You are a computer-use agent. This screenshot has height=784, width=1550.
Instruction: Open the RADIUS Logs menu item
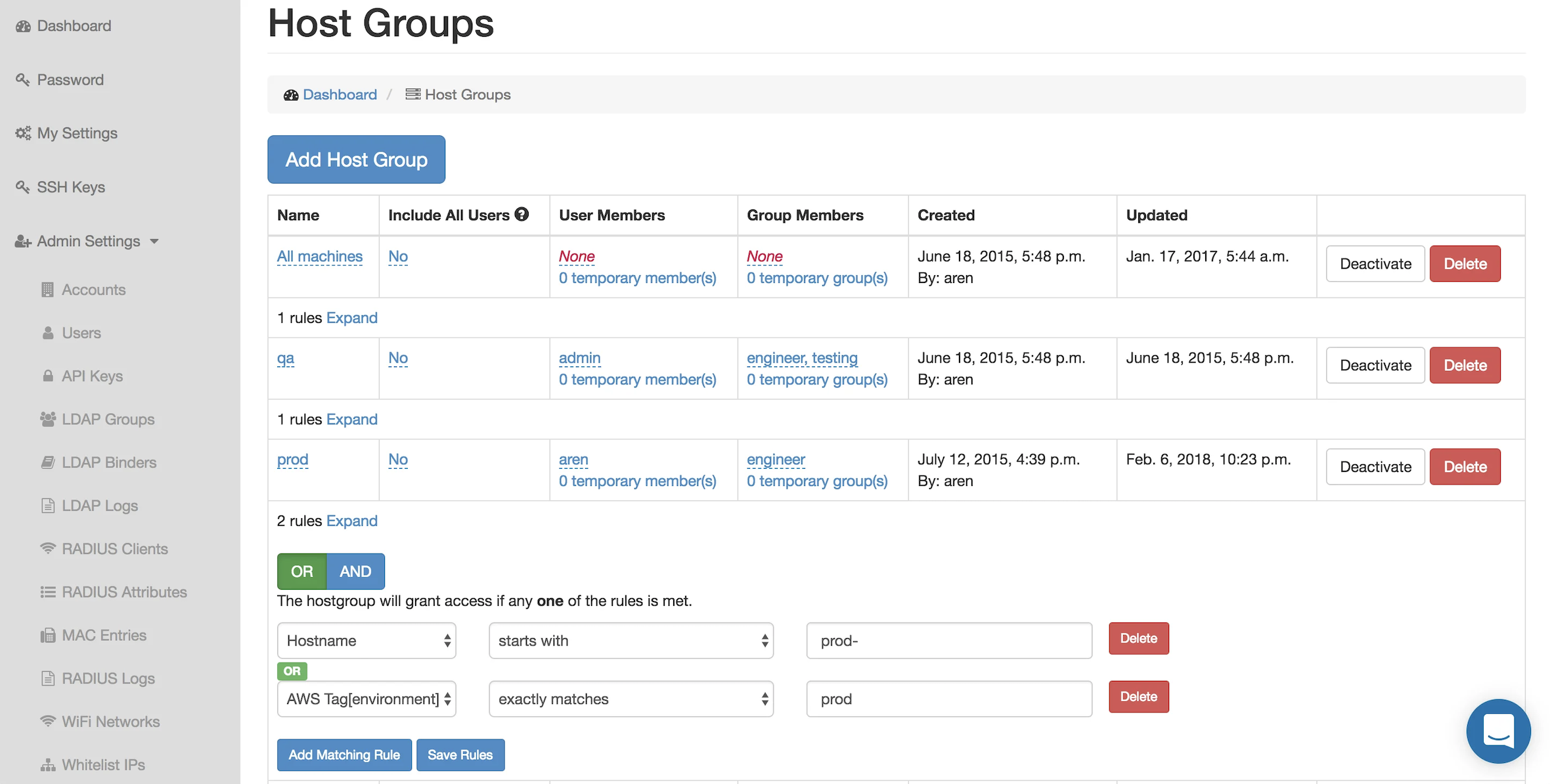[x=108, y=678]
